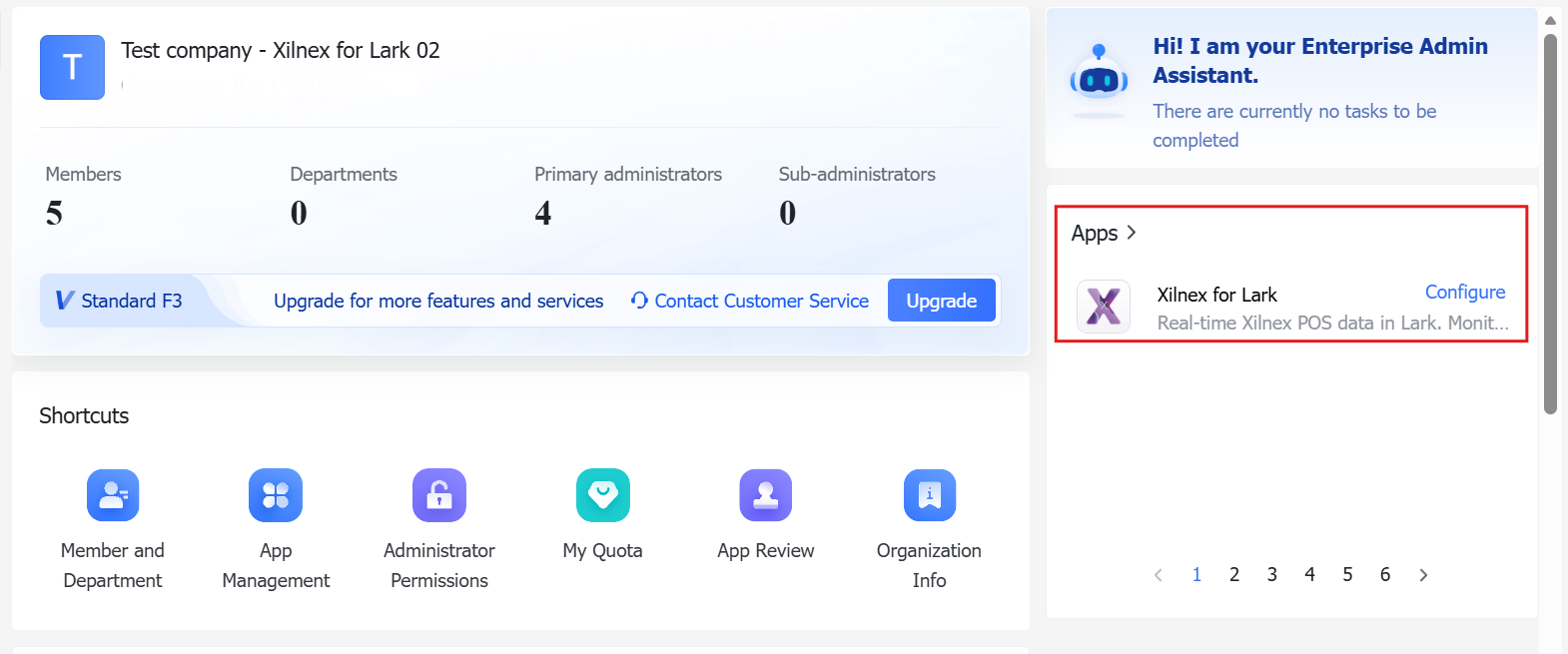Click the Shortcuts section heading

[84, 415]
